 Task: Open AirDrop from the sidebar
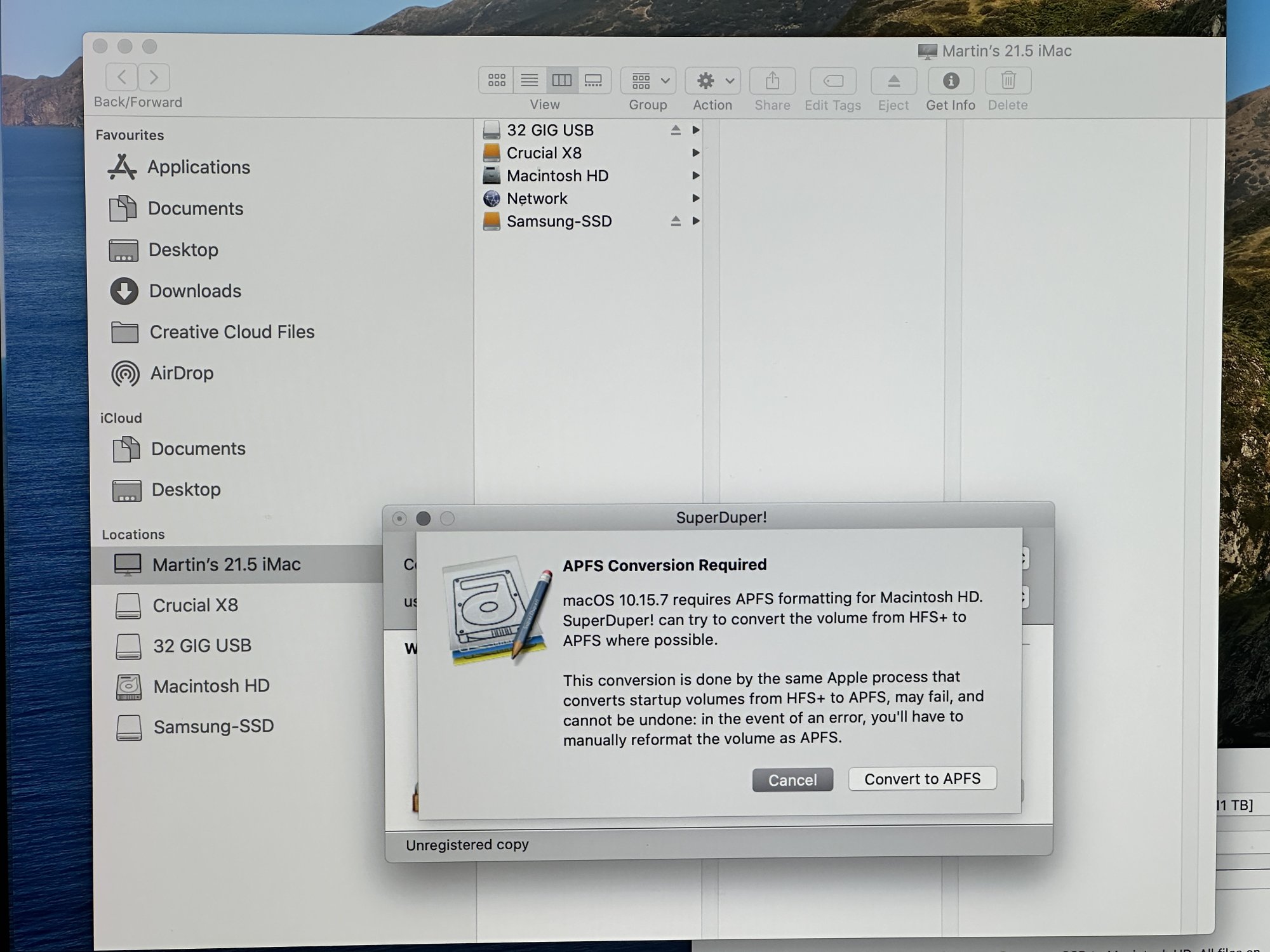[182, 373]
